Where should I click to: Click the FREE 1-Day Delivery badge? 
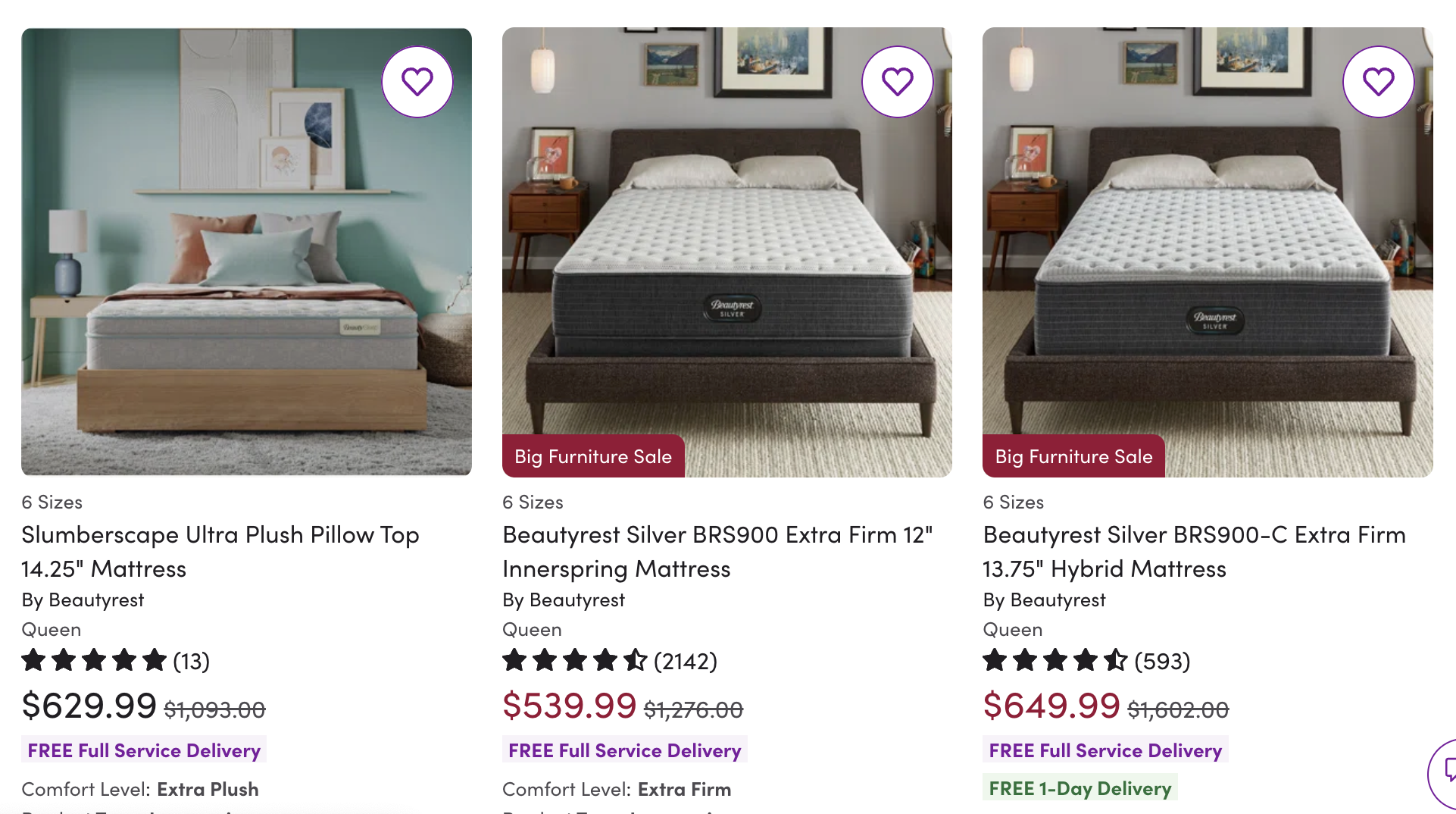tap(1079, 788)
